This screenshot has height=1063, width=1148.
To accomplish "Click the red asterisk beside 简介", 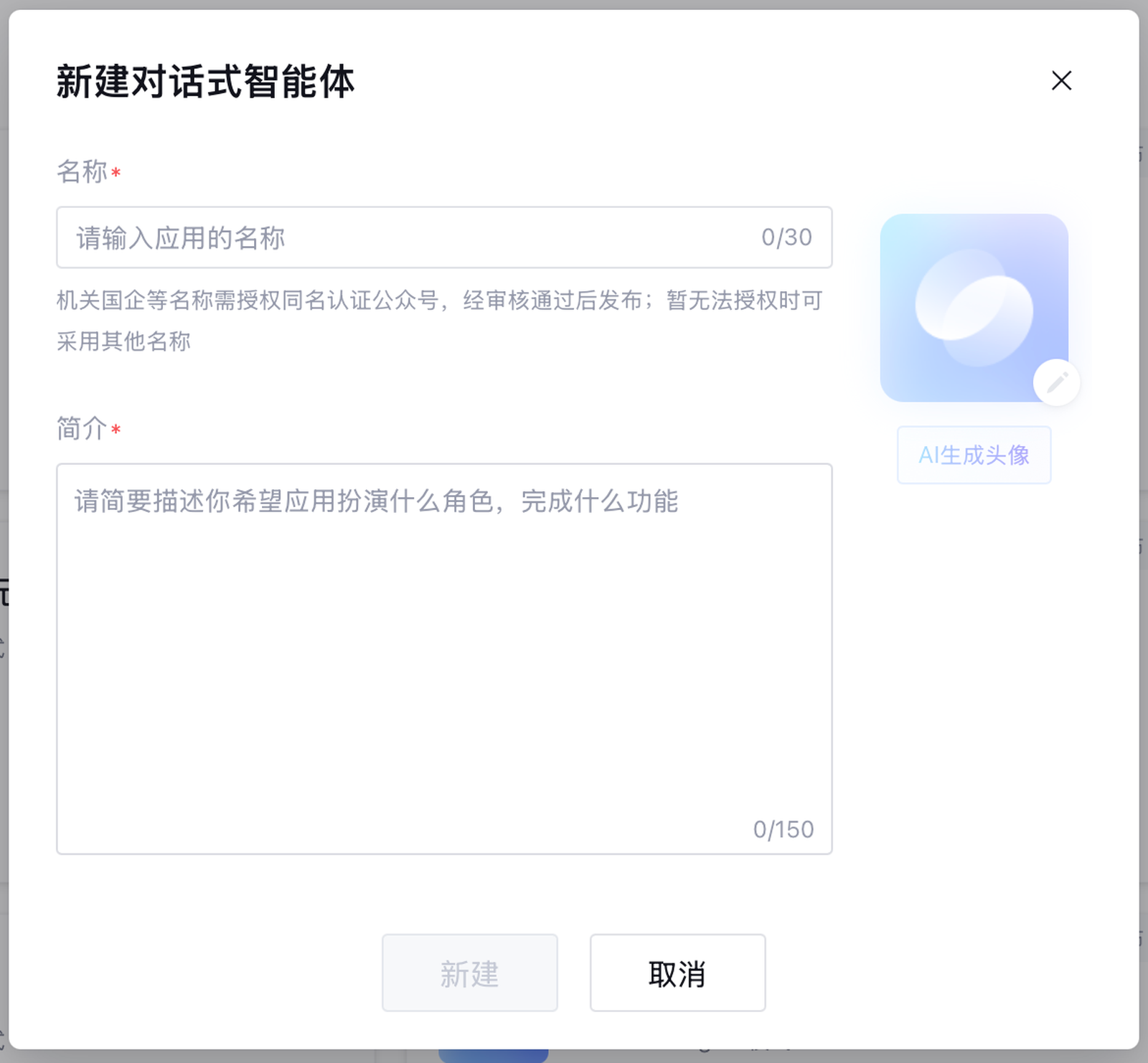I will 116,430.
